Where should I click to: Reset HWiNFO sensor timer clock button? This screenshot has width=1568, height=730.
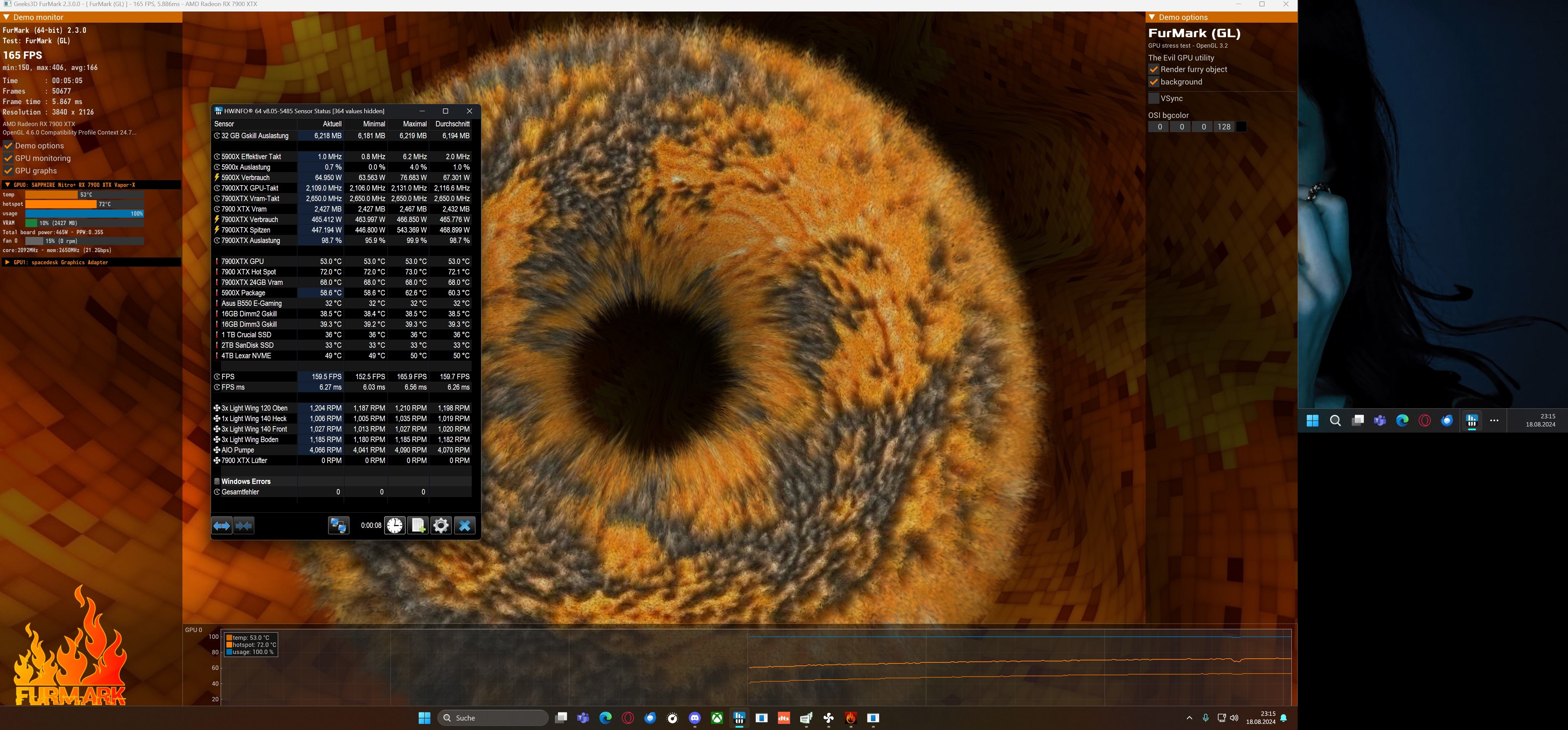(394, 526)
